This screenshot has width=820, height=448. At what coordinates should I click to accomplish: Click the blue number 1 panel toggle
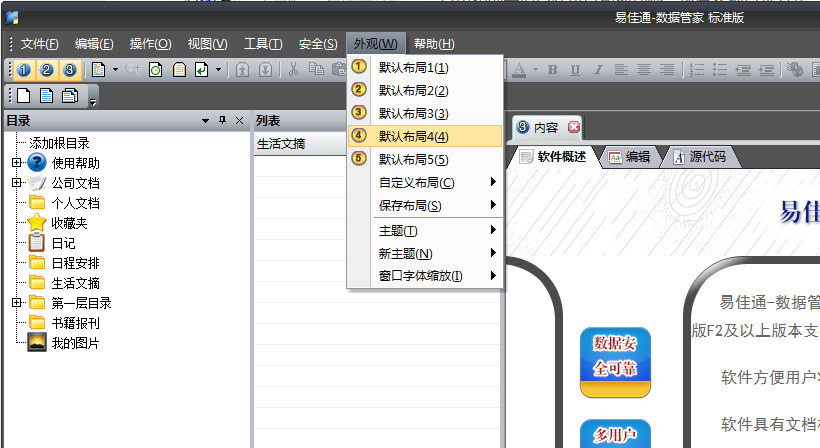click(23, 70)
